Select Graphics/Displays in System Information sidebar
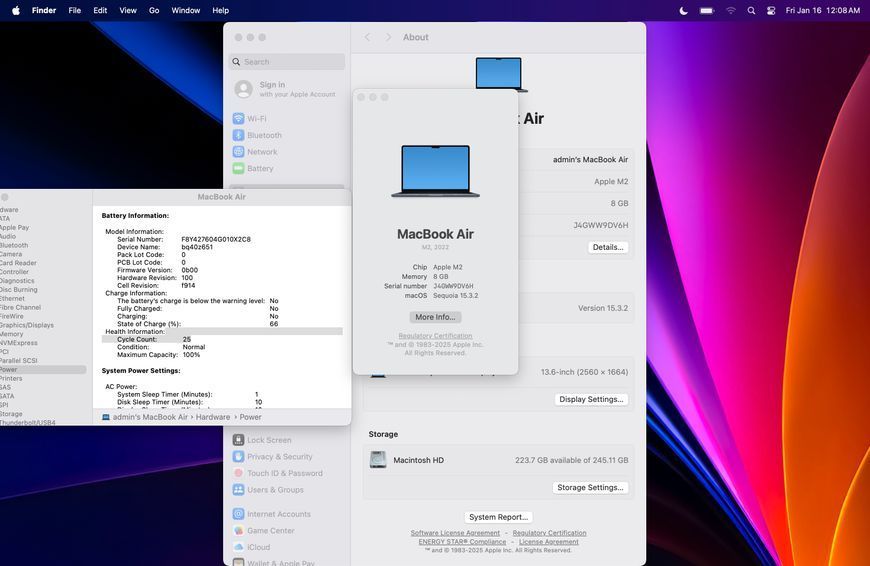This screenshot has height=566, width=870. 27,325
